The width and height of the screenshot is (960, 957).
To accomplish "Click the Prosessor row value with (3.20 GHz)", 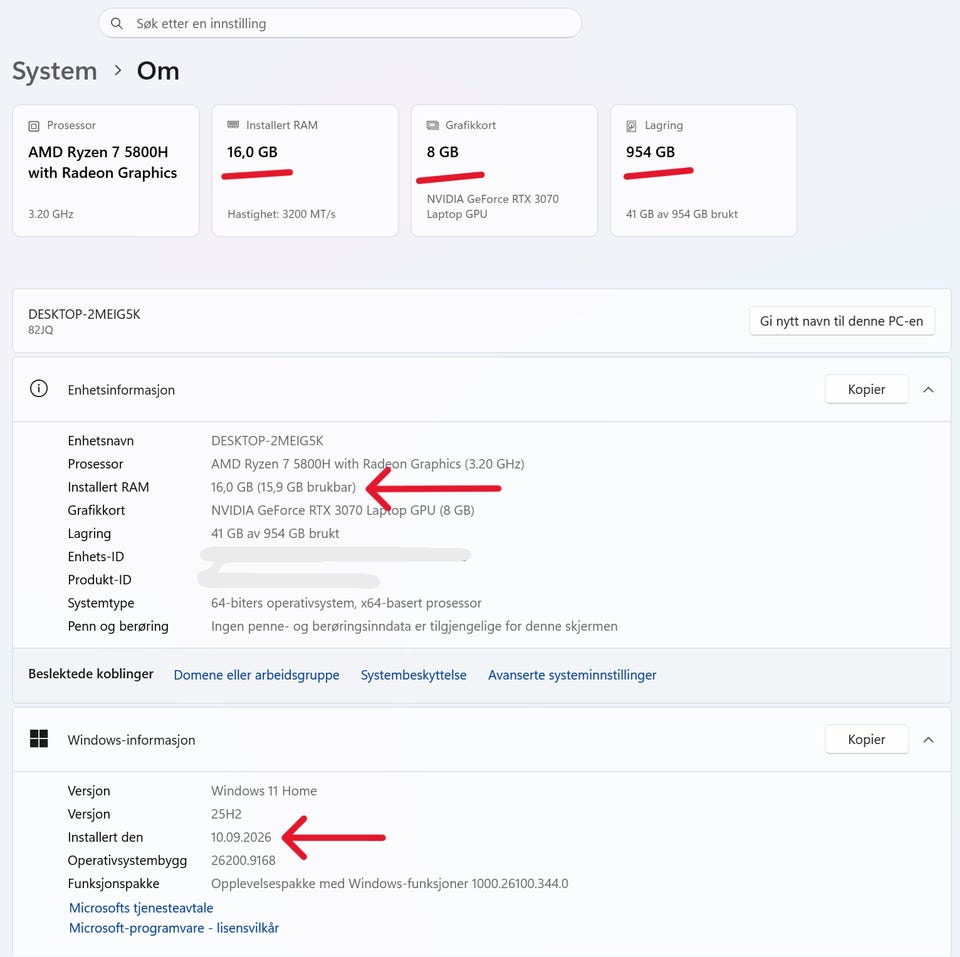I will click(x=367, y=464).
